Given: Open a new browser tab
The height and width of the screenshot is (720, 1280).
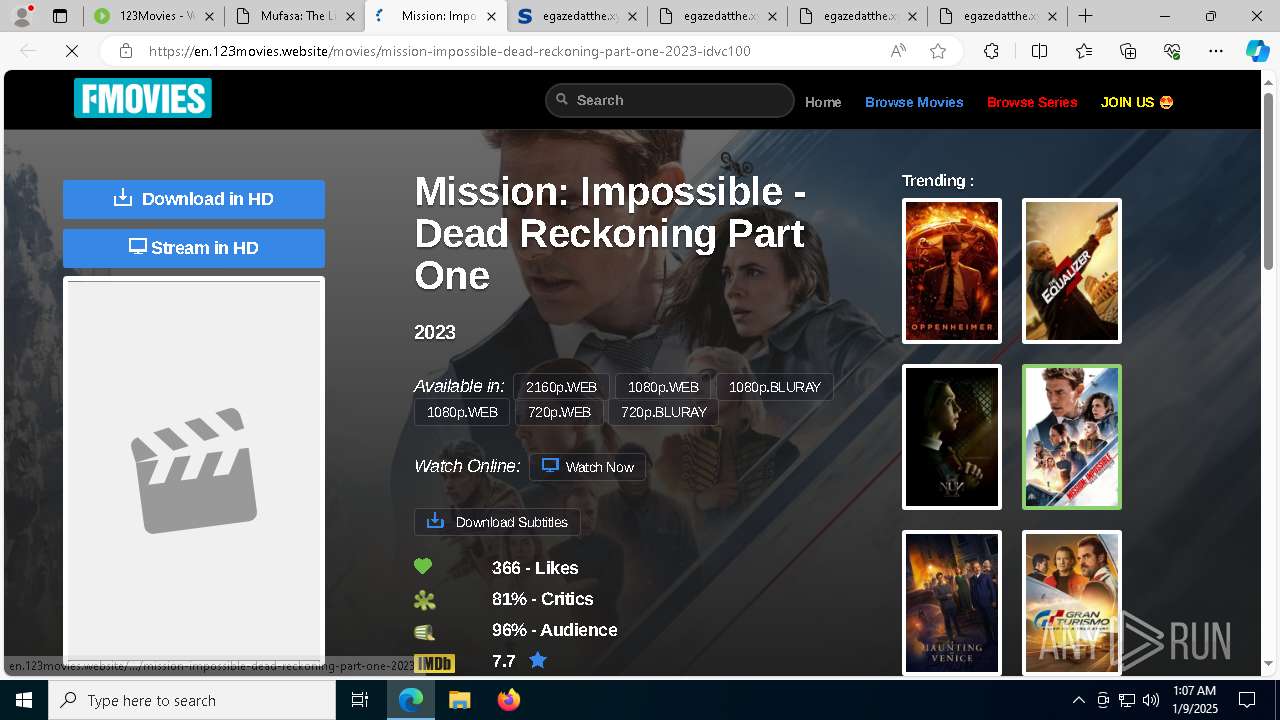Looking at the screenshot, I should (1085, 16).
